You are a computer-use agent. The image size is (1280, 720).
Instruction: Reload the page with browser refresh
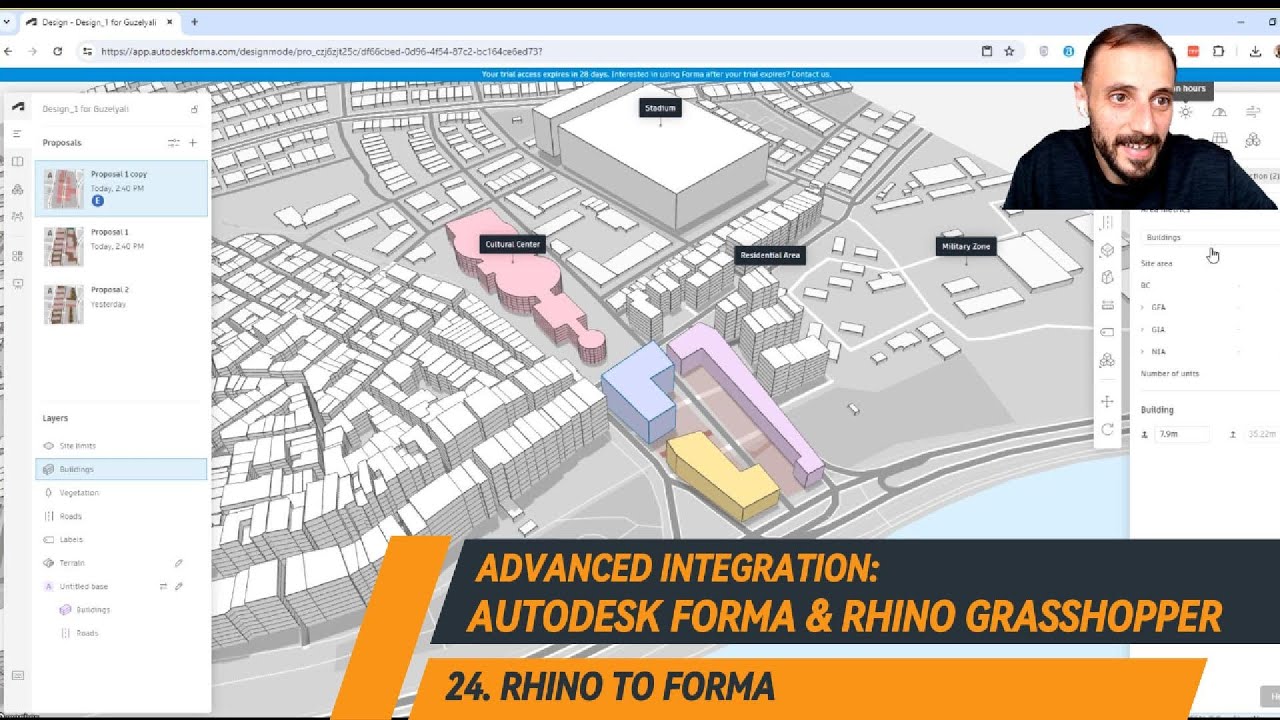(58, 51)
